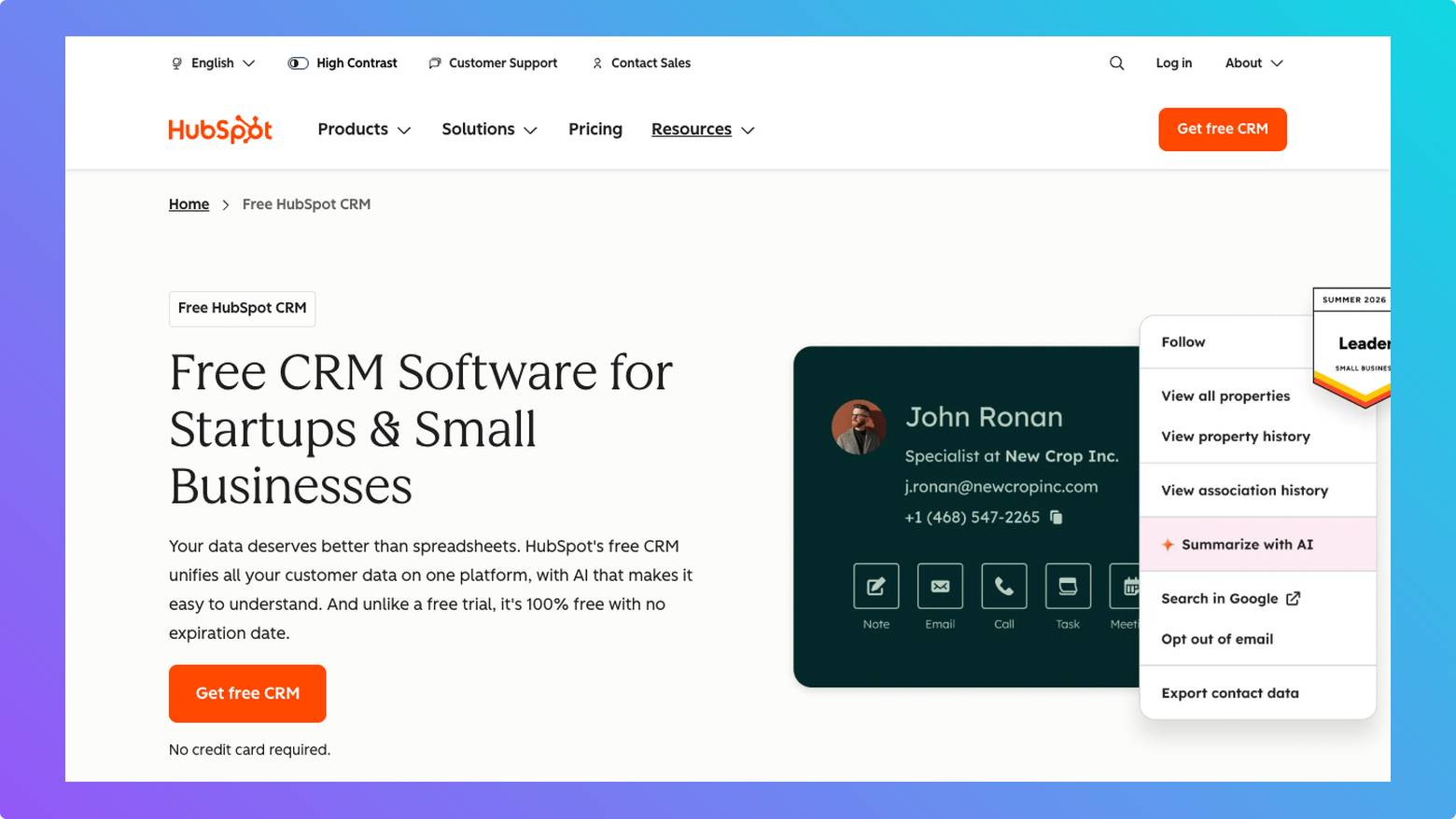
Task: Click No credit card required text
Action: click(249, 750)
